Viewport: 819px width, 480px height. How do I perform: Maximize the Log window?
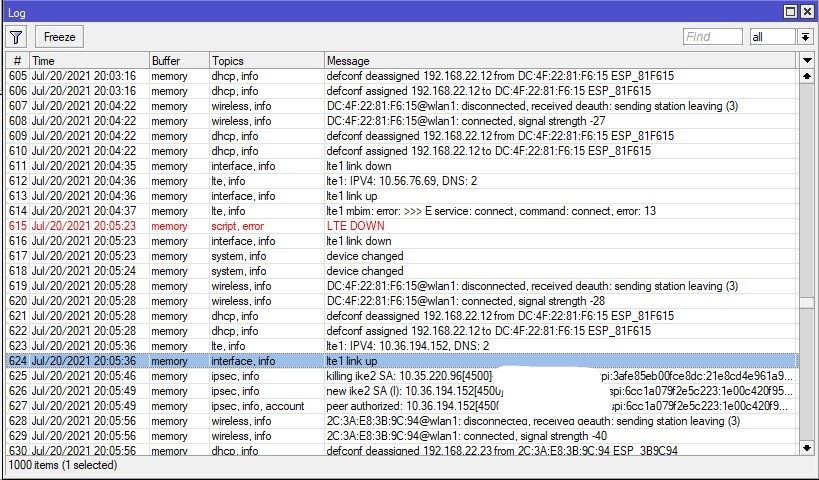790,11
